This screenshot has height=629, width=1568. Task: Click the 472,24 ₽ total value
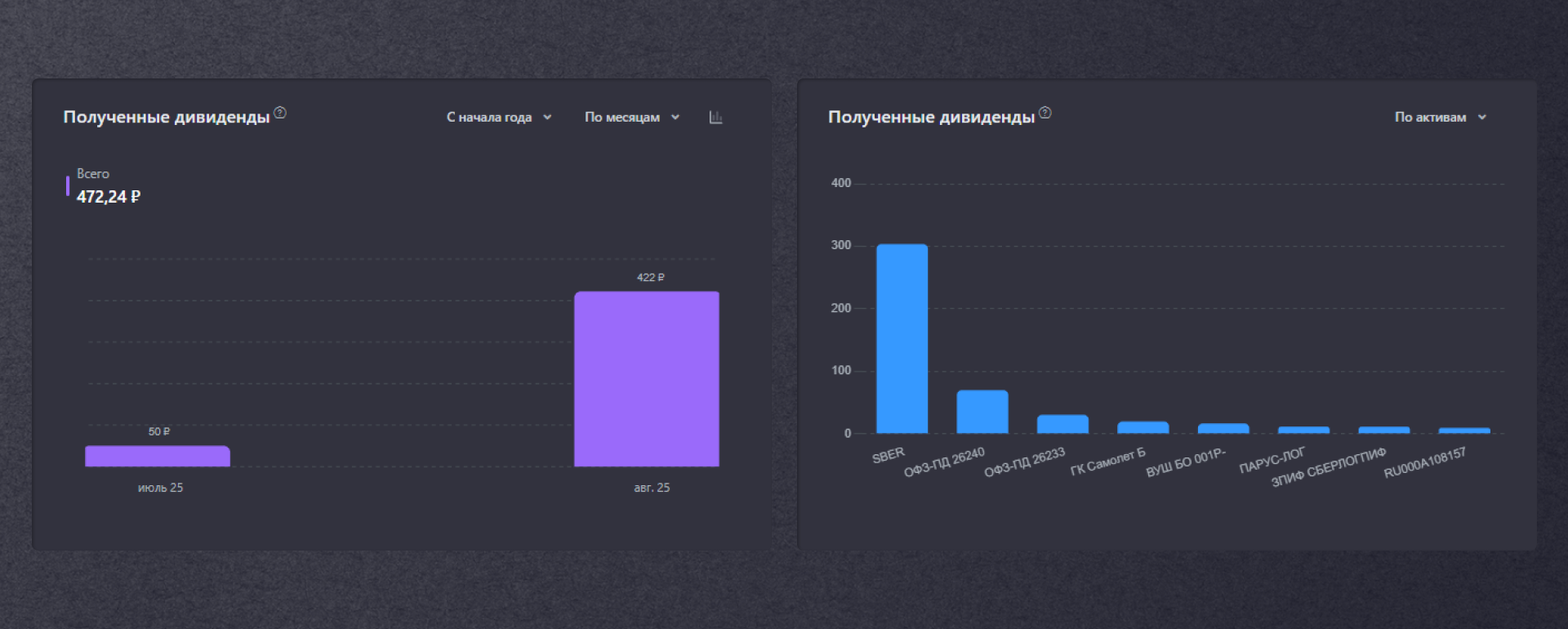(109, 197)
